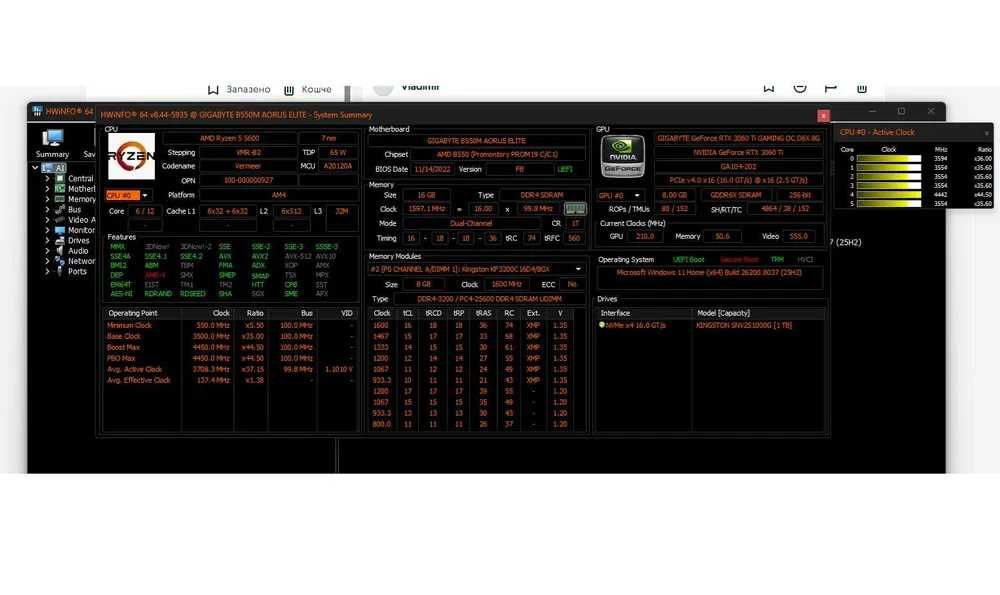Select the Motherboard tree icon
1000x595 pixels.
coord(60,189)
